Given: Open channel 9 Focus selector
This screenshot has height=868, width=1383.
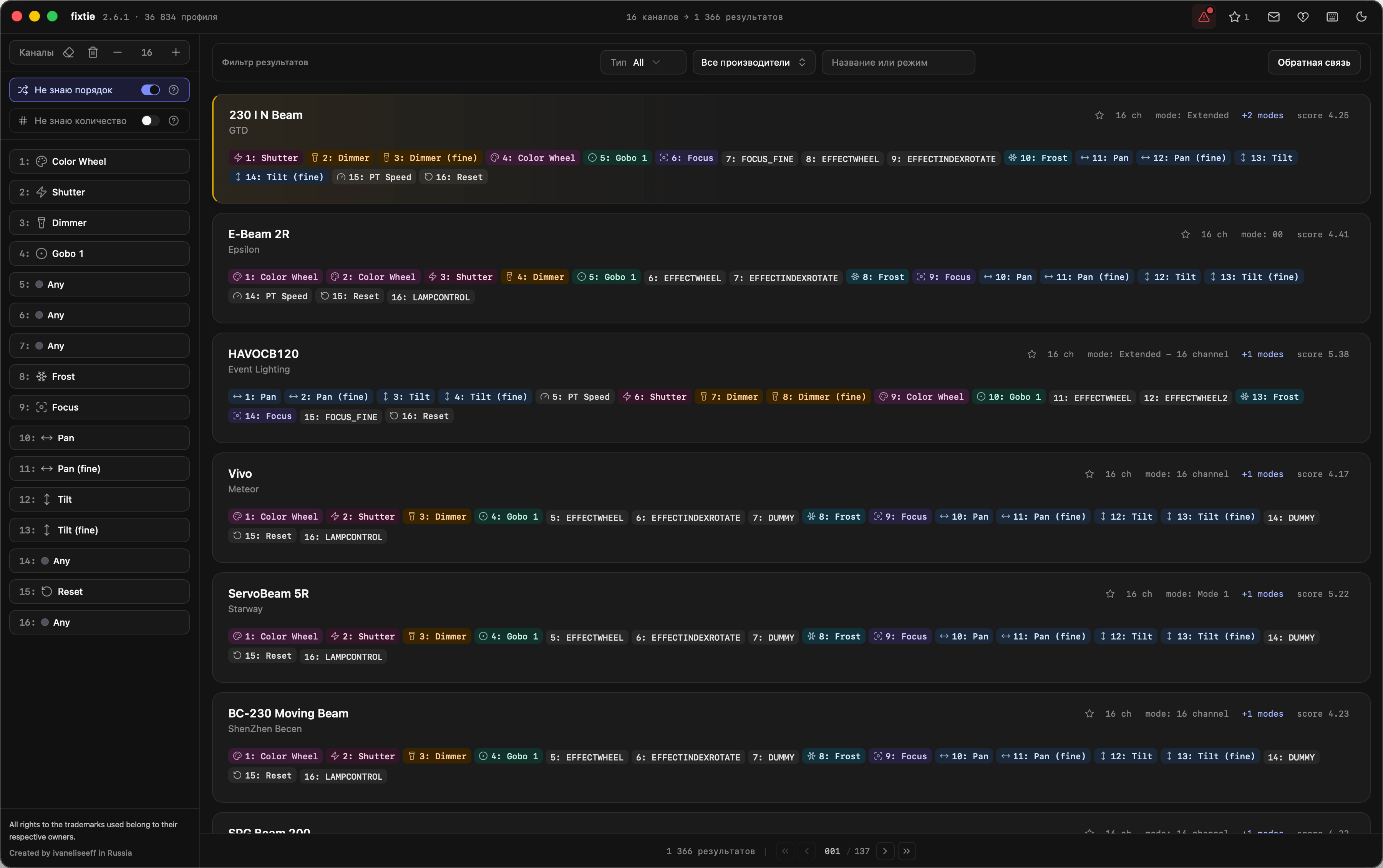Looking at the screenshot, I should 99,407.
